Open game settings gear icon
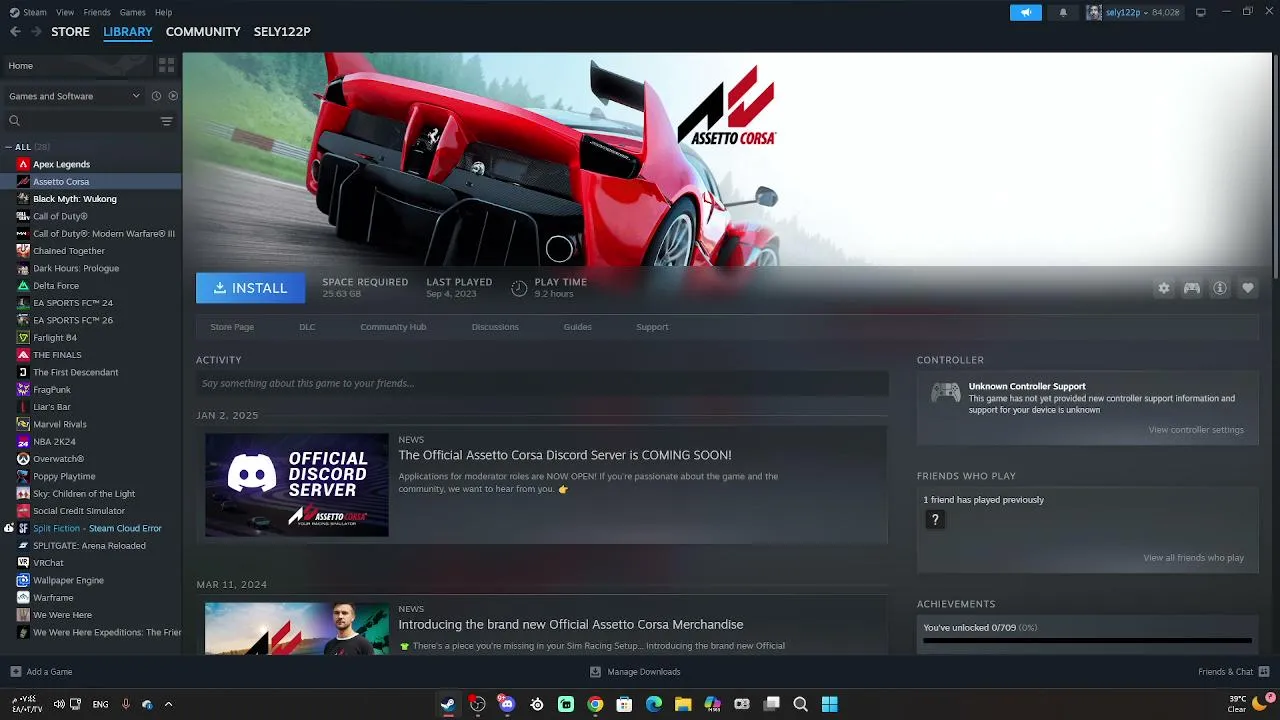 pos(1164,288)
